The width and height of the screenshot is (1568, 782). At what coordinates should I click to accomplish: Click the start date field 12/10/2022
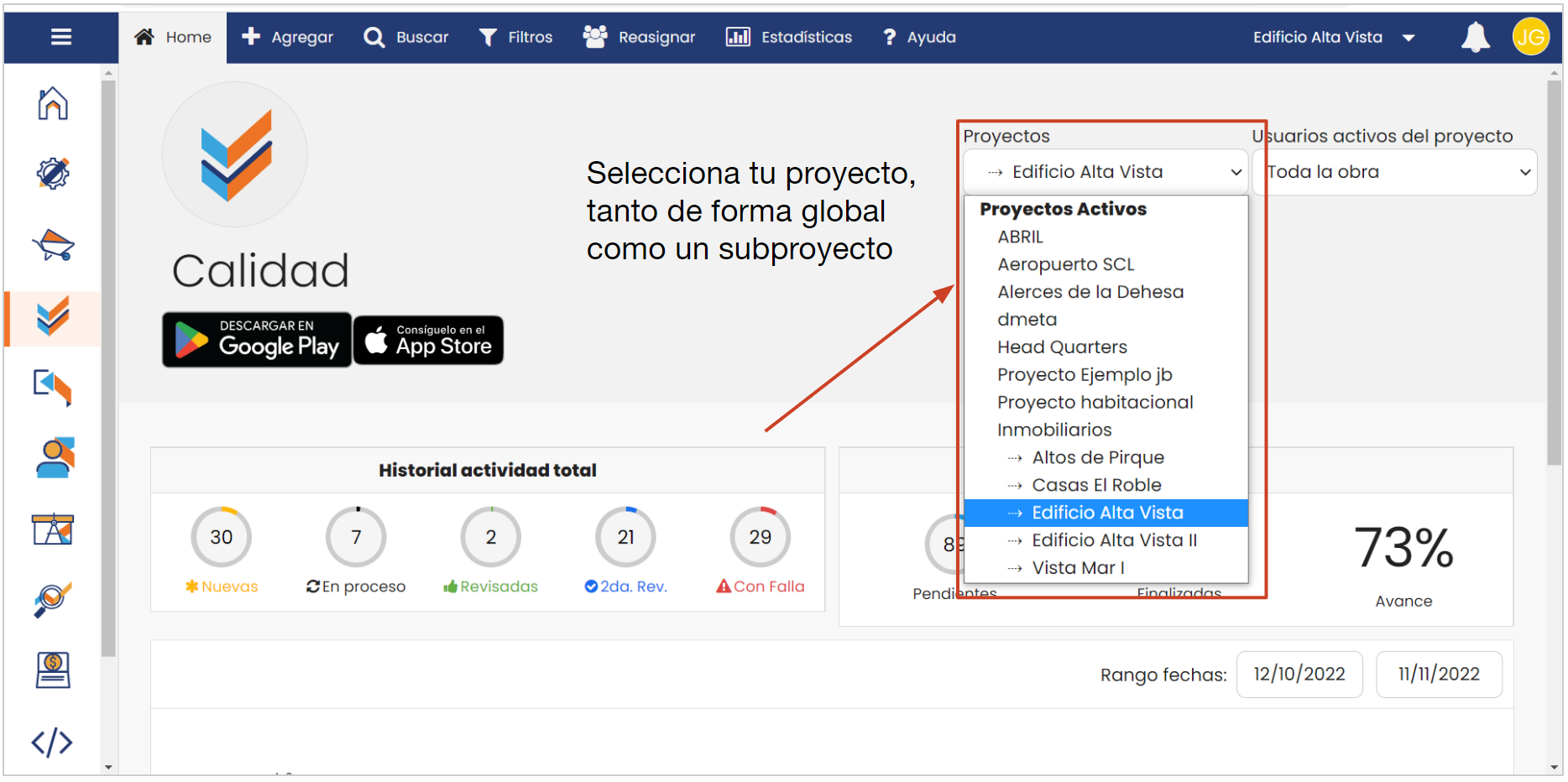(x=1299, y=675)
